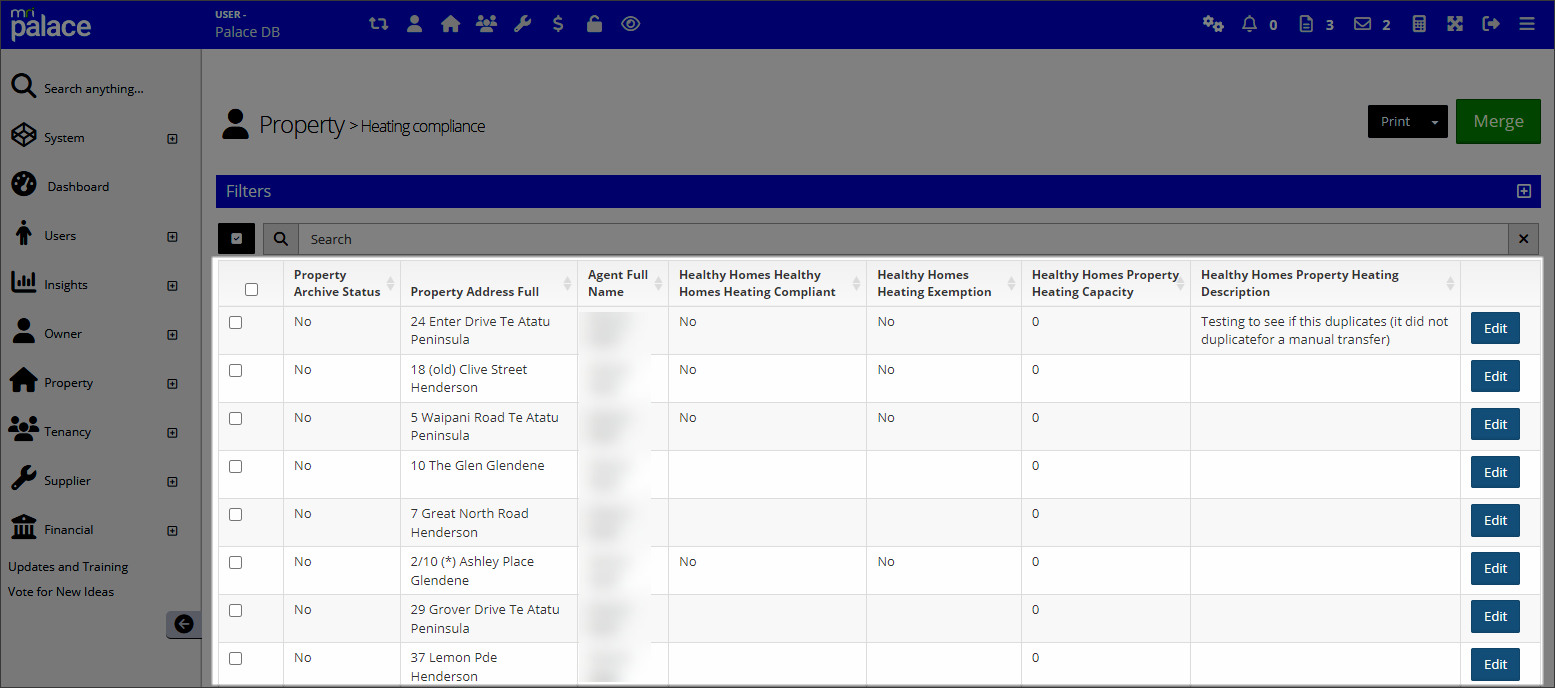Viewport: 1555px width, 688px height.
Task: Open Dashboard in the sidebar
Action: coord(78,187)
